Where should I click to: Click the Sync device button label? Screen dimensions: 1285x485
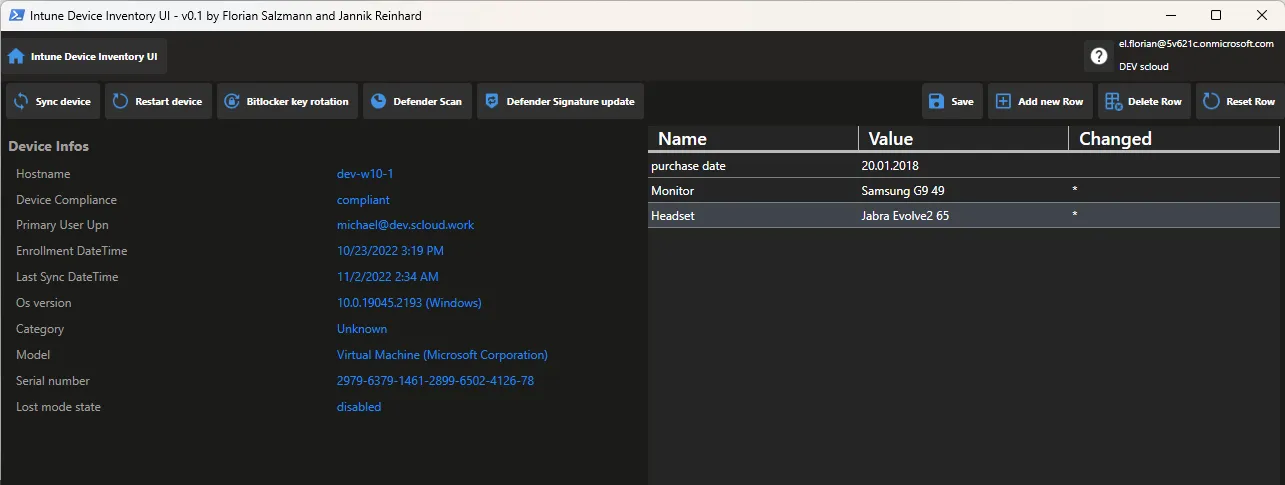click(x=63, y=102)
